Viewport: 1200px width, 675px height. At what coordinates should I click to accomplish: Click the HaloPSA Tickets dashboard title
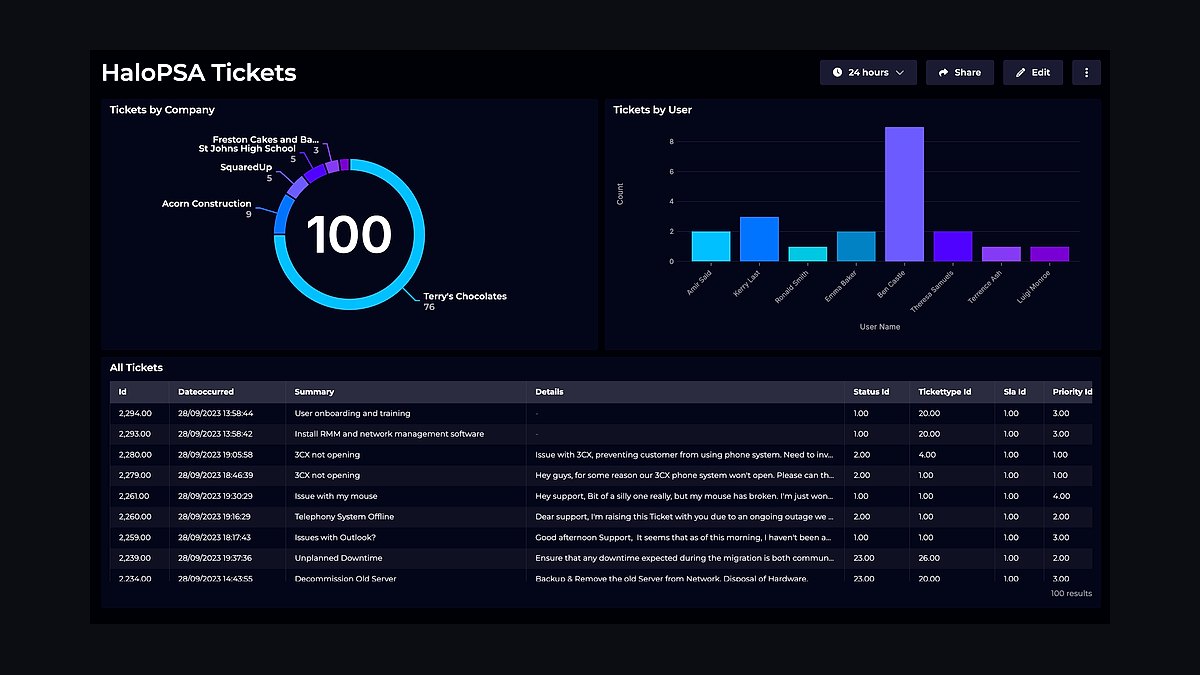pos(199,73)
